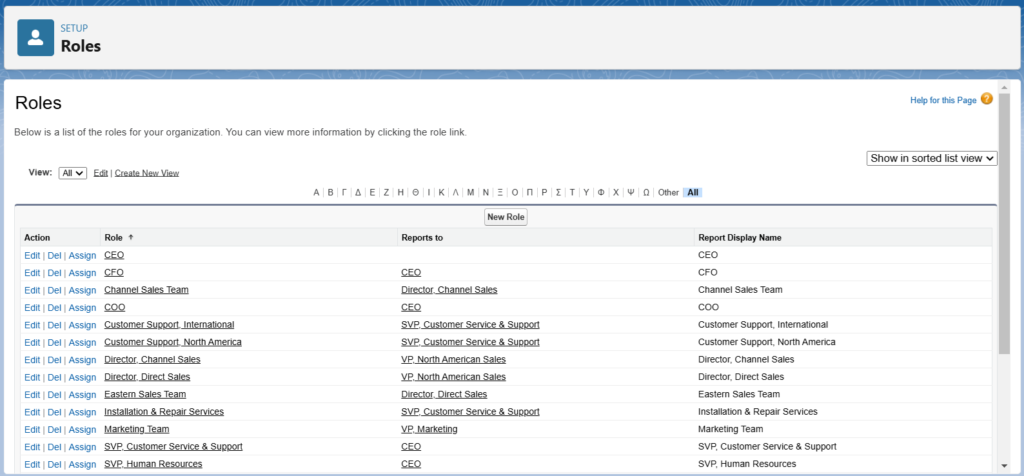The width and height of the screenshot is (1024, 476).
Task: Open the CEO role link
Action: tap(114, 255)
